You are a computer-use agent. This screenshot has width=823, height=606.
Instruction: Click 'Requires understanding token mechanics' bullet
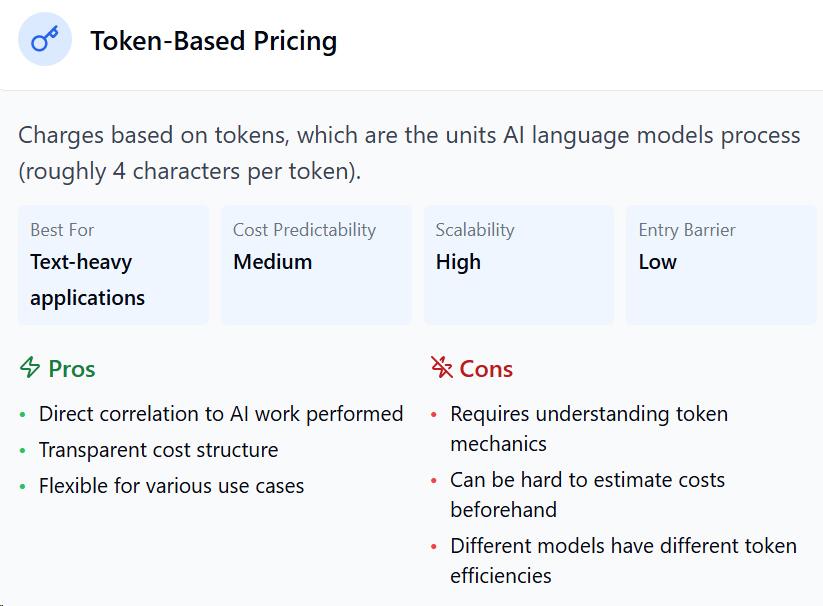(x=589, y=429)
